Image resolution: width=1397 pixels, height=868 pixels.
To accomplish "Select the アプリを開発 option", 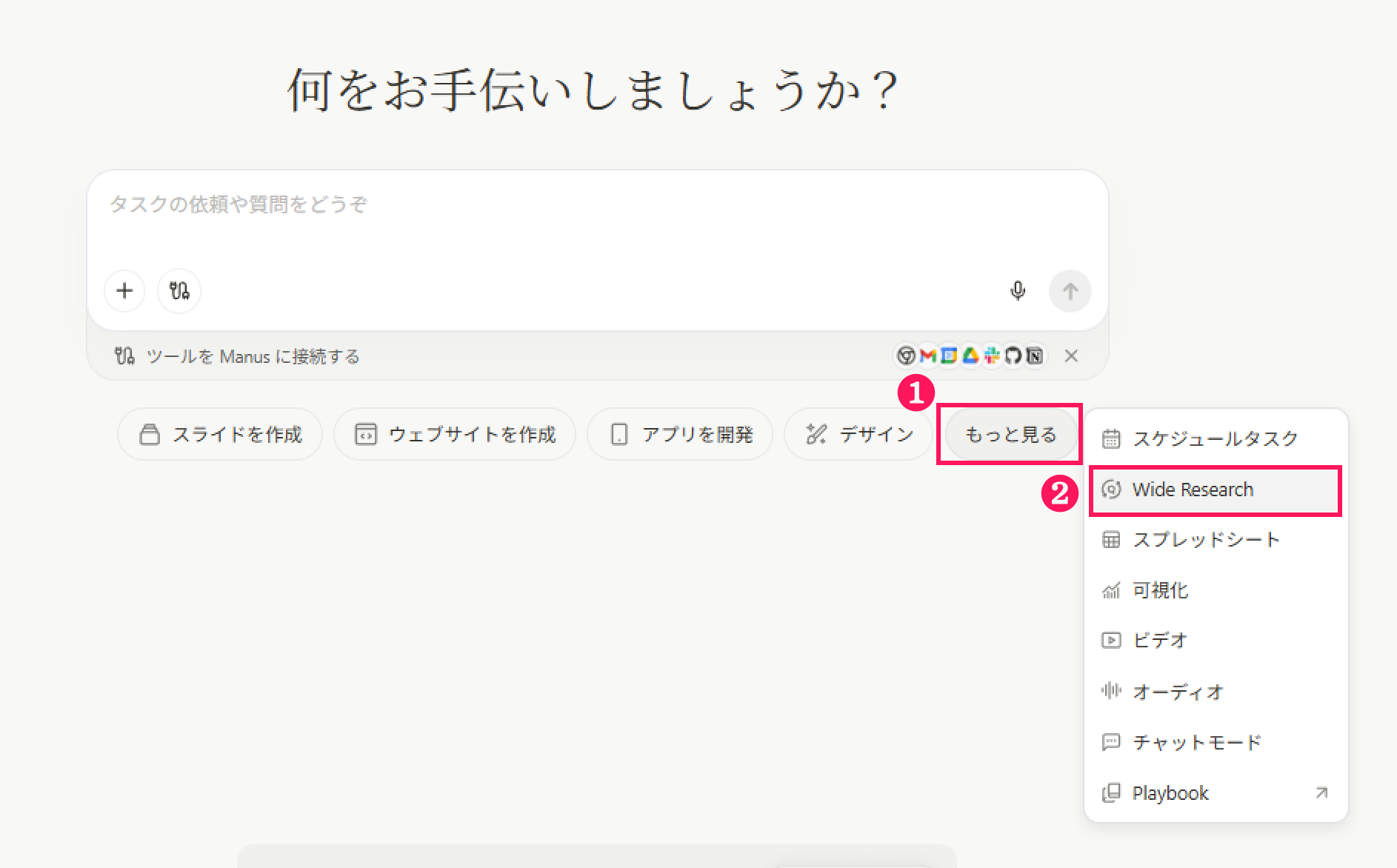I will [680, 435].
